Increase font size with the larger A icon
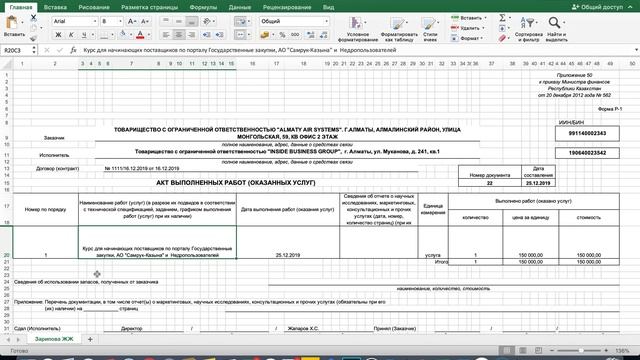Screen dimensions: 640x360 pyautogui.click(x=131, y=21)
